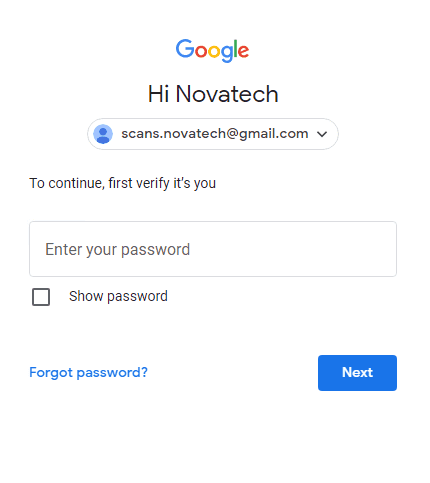Click the red e in the Google logo

click(244, 52)
